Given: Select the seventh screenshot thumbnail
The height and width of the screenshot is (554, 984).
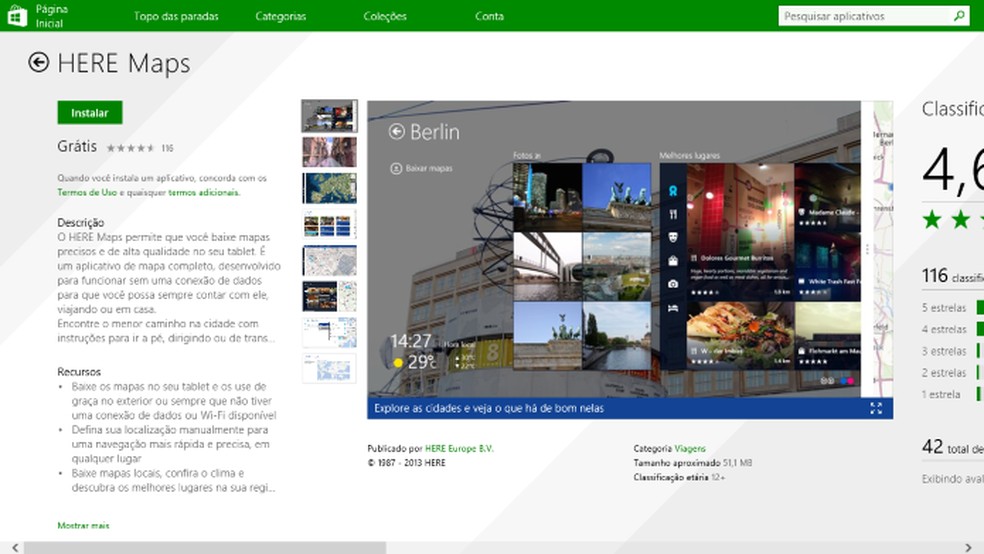Looking at the screenshot, I should click(329, 333).
